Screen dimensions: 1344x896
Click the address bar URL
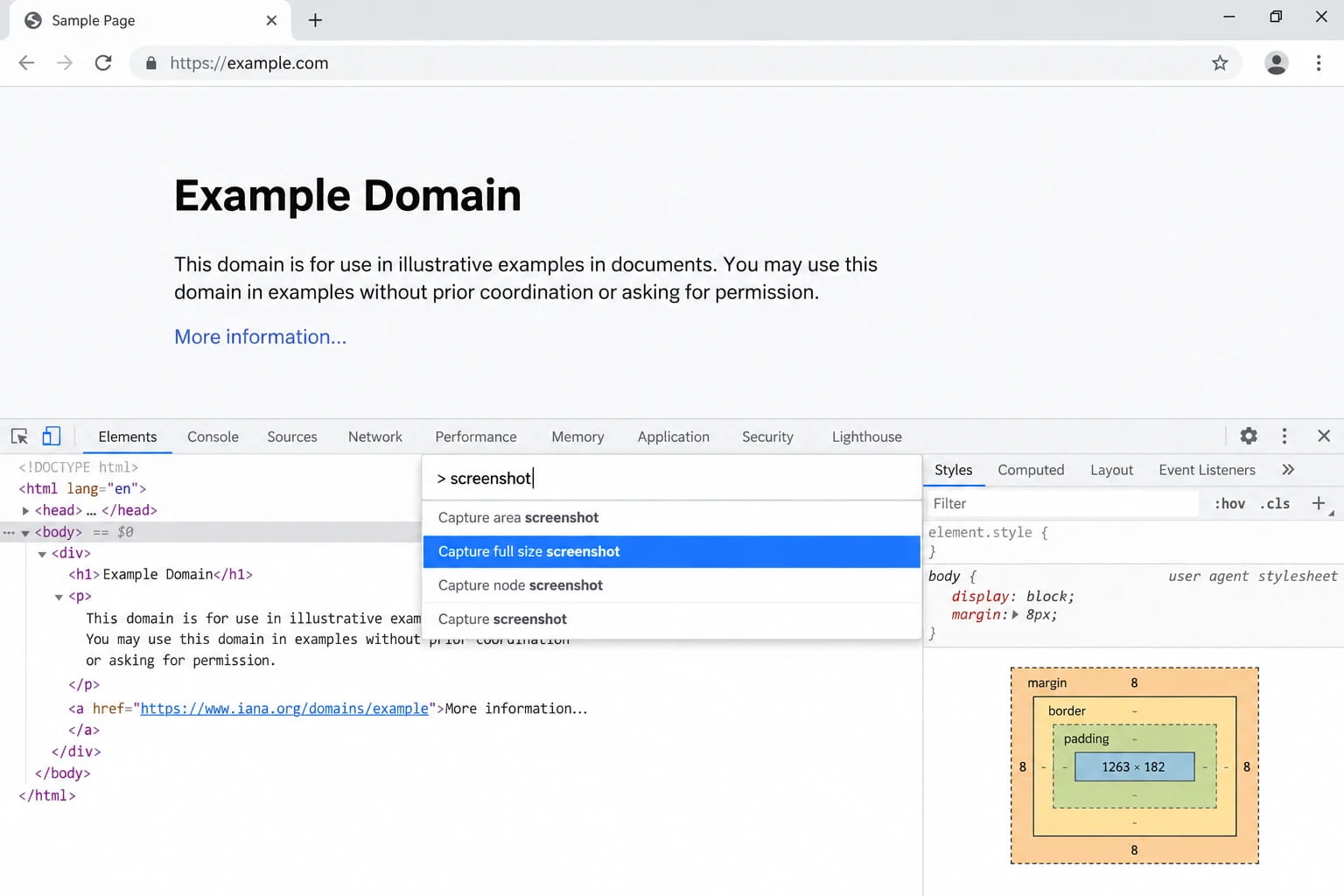[x=249, y=63]
